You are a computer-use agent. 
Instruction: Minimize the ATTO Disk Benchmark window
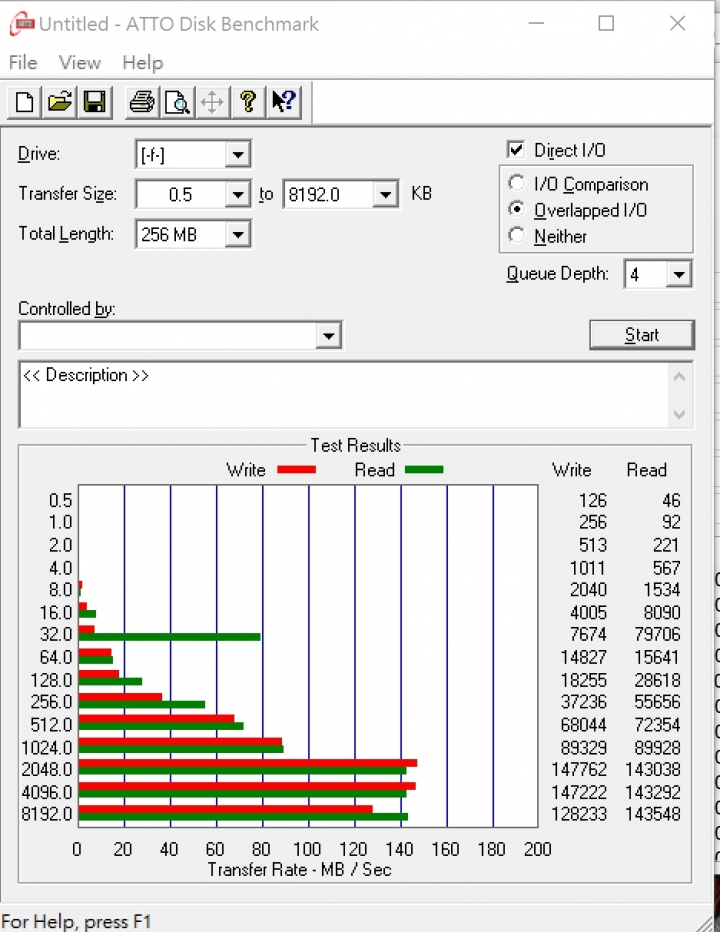tap(536, 23)
